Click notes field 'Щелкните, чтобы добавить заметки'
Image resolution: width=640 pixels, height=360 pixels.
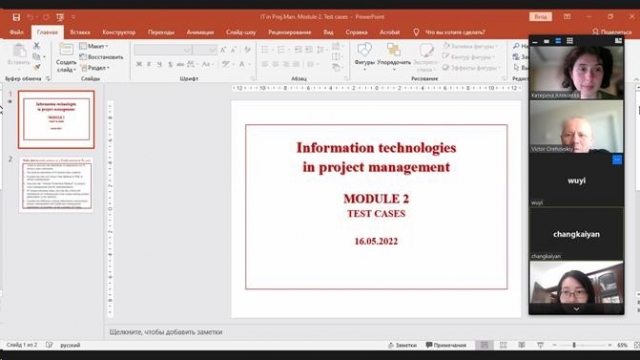pyautogui.click(x=166, y=332)
